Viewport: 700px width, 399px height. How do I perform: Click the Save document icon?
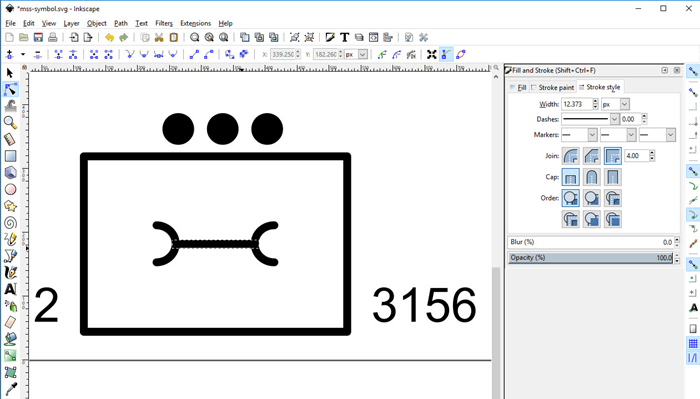tap(38, 37)
